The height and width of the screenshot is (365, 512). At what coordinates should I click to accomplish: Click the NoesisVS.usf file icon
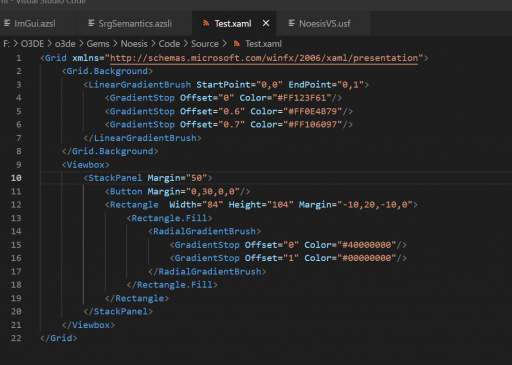tap(292, 23)
